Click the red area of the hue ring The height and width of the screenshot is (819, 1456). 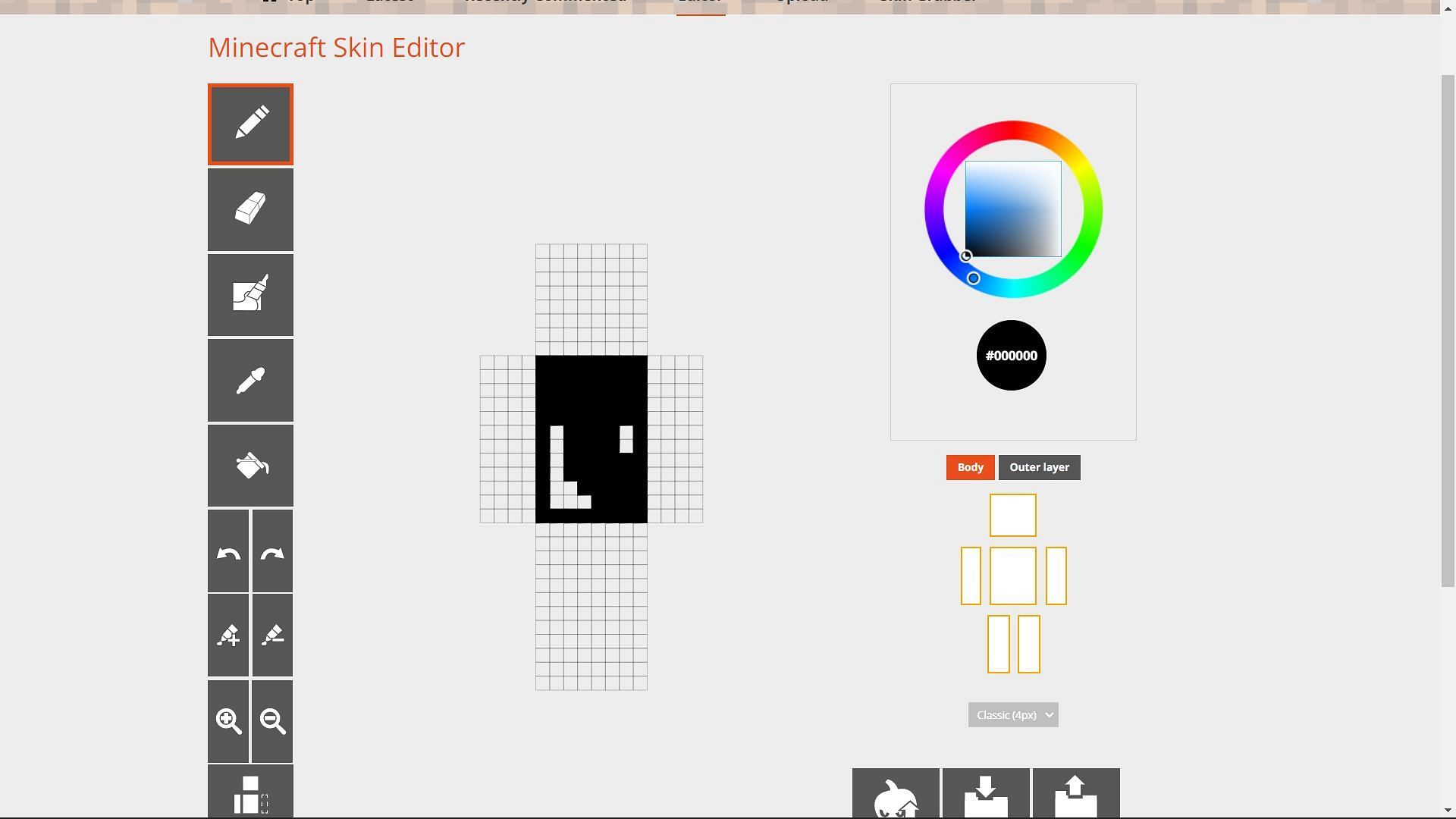(1013, 130)
